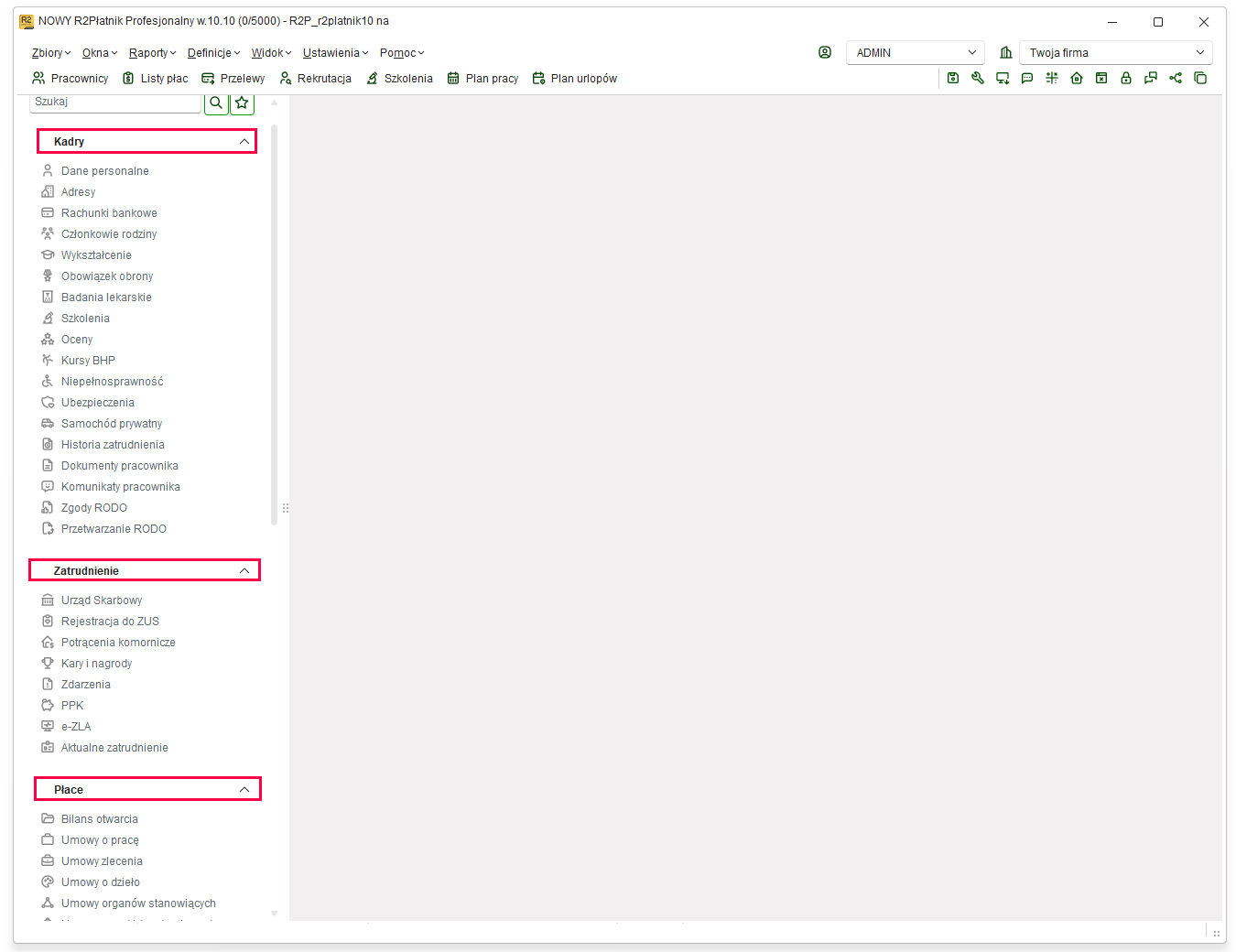The width and height of the screenshot is (1236, 952).
Task: Open the Plan urlopów toolbar button
Action: (x=574, y=79)
